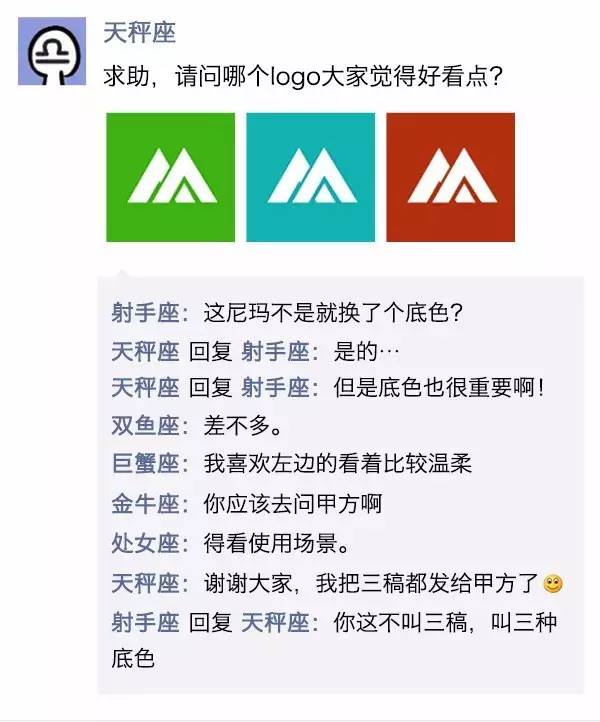Screen dimensions: 600x722
Task: Reply to comment 得看使用场景。
Action: [x=276, y=543]
